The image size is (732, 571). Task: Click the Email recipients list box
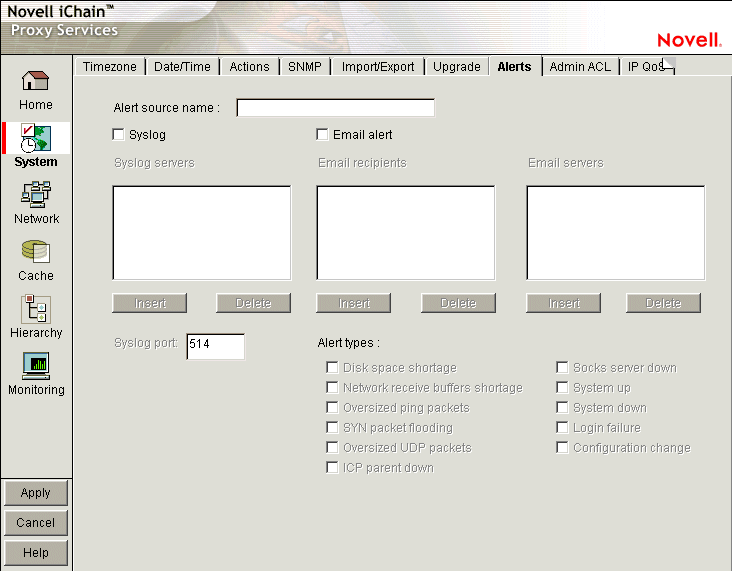coord(406,233)
